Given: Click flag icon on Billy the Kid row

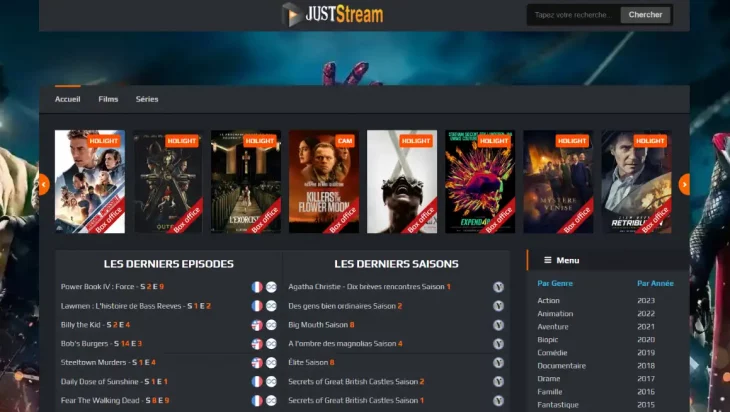Looking at the screenshot, I should 257,325.
